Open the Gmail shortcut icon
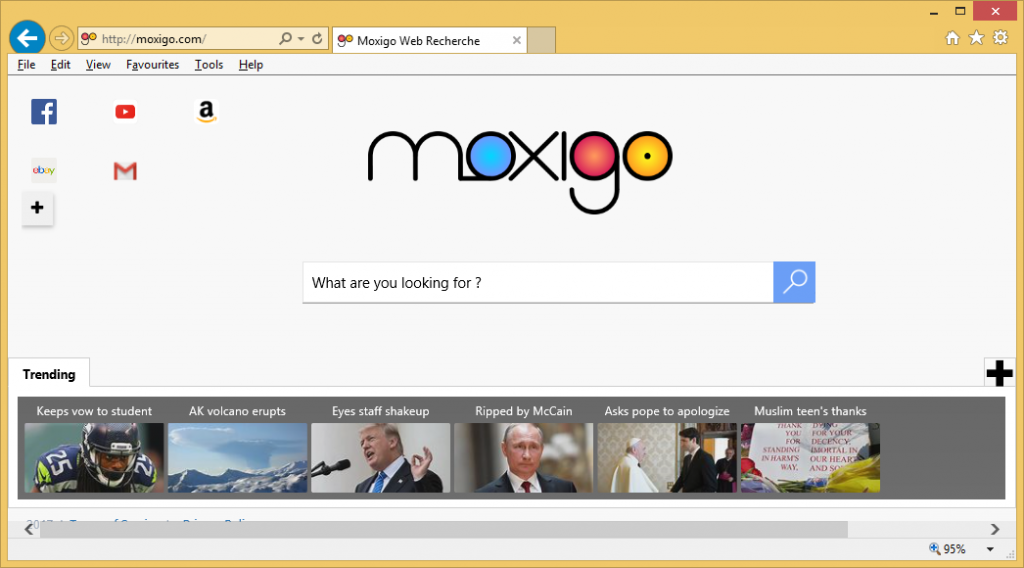 pyautogui.click(x=125, y=171)
